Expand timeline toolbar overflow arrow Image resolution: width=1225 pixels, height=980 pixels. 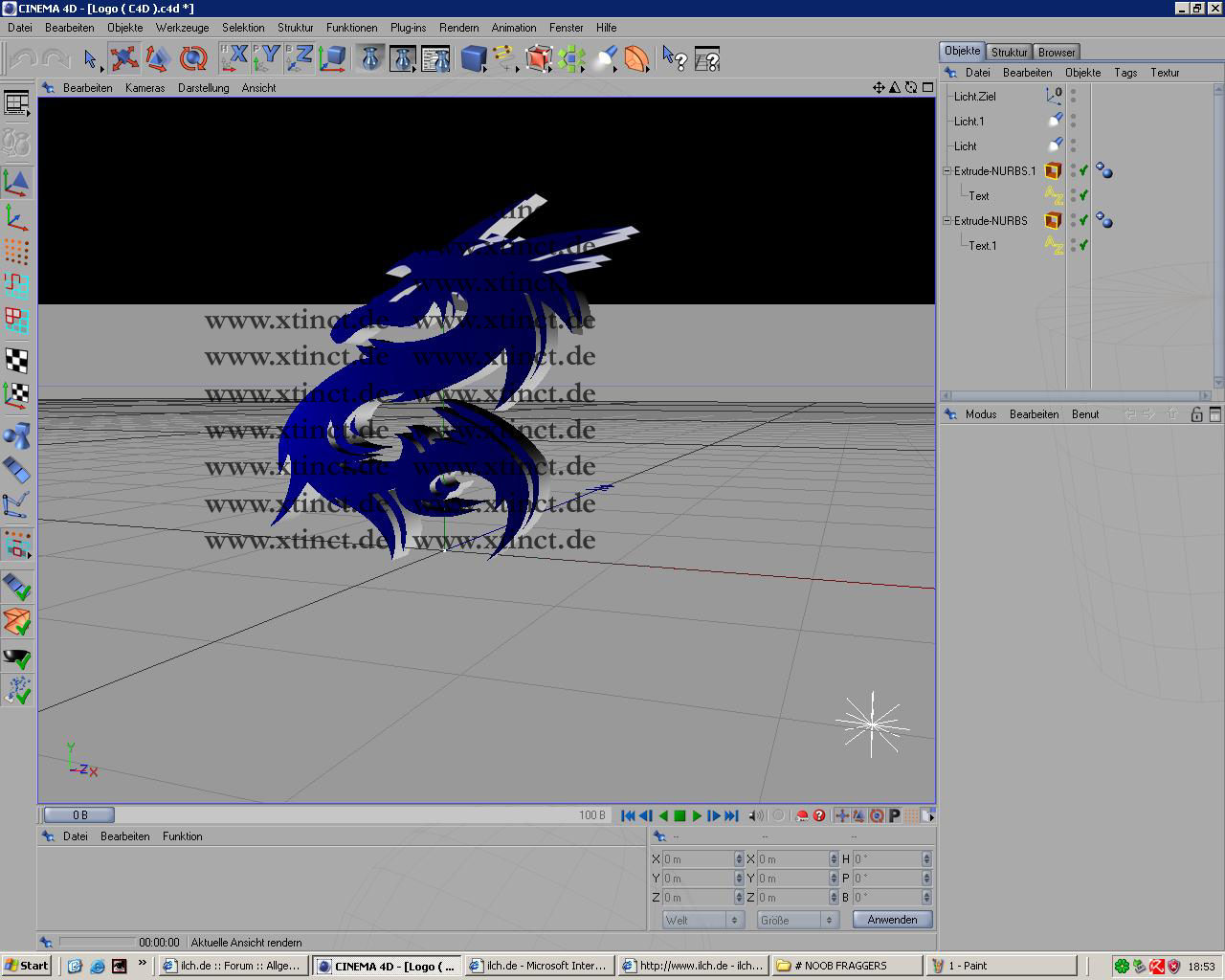tap(930, 815)
